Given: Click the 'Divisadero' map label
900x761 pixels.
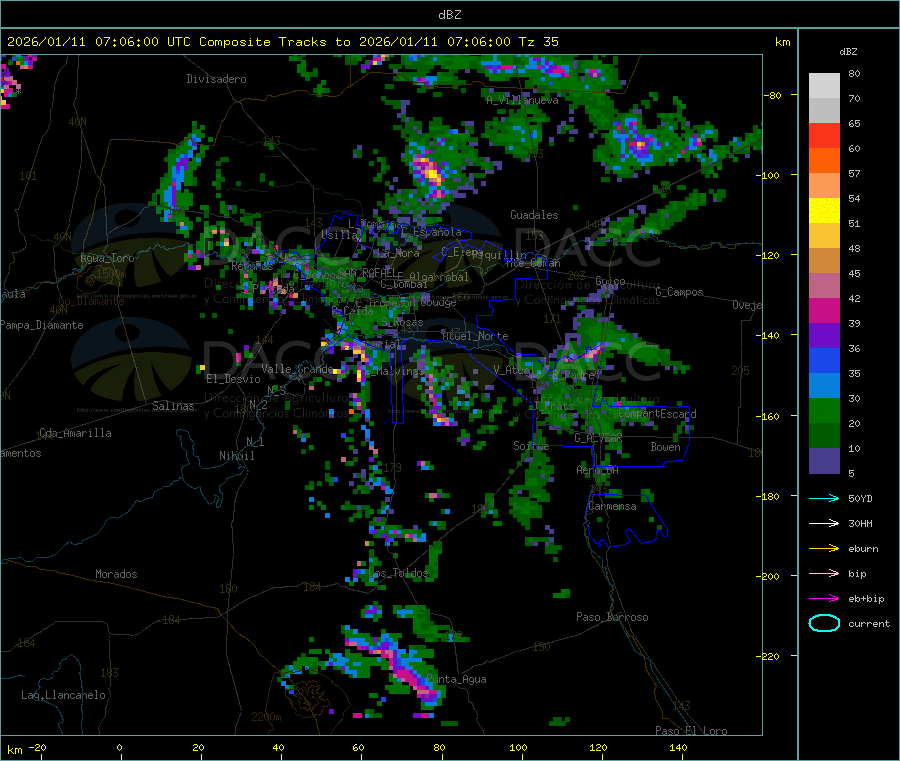Looking at the screenshot, I should tap(216, 79).
